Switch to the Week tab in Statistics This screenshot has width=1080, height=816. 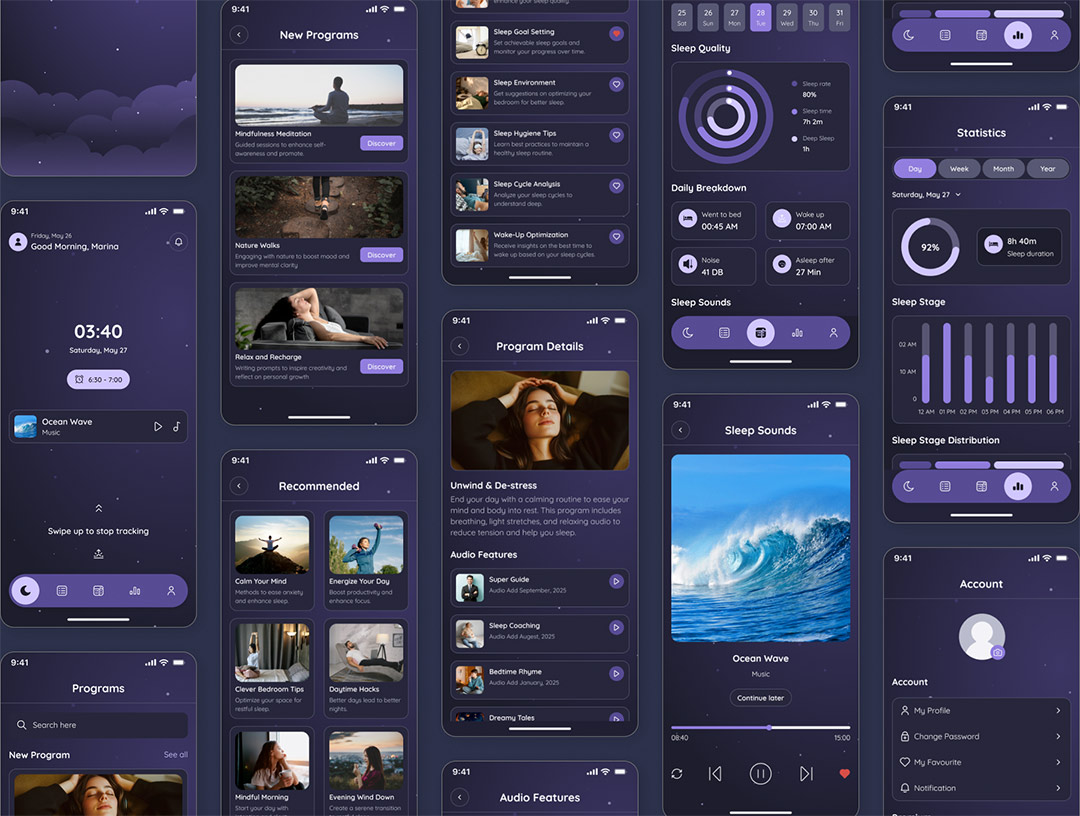959,169
